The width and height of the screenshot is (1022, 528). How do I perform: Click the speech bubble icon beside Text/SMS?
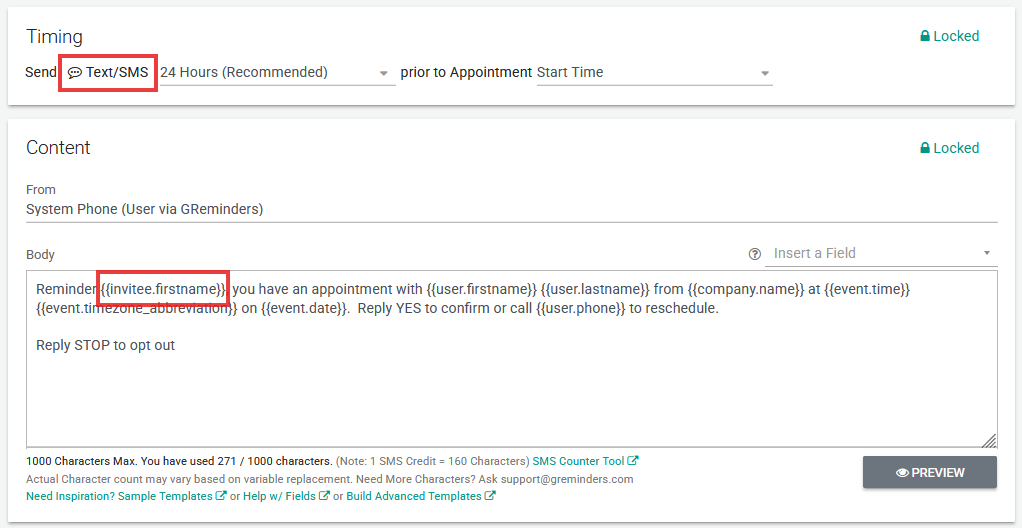tap(75, 73)
